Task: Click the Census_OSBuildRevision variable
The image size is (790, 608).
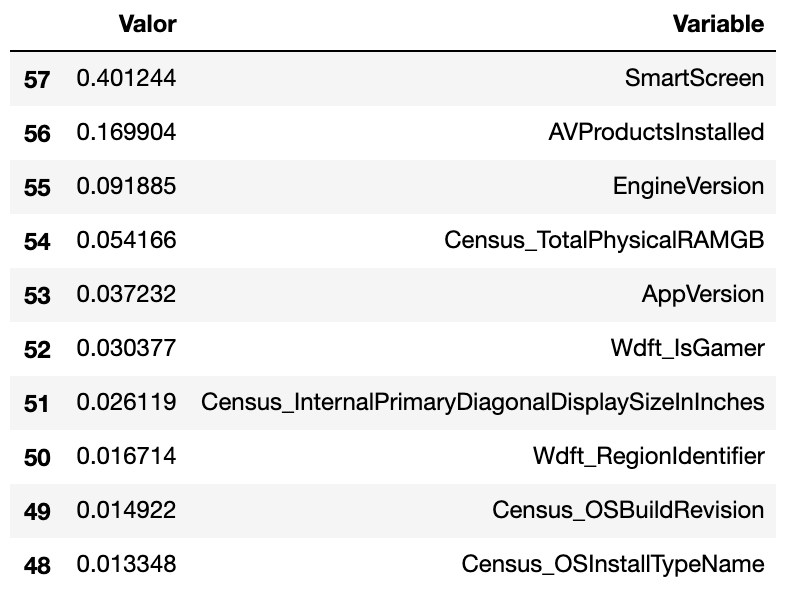Action: point(628,510)
